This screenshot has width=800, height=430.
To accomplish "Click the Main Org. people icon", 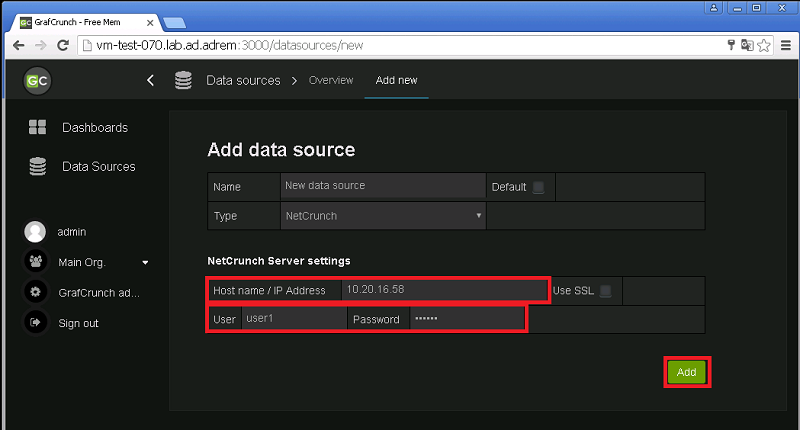I will point(35,262).
